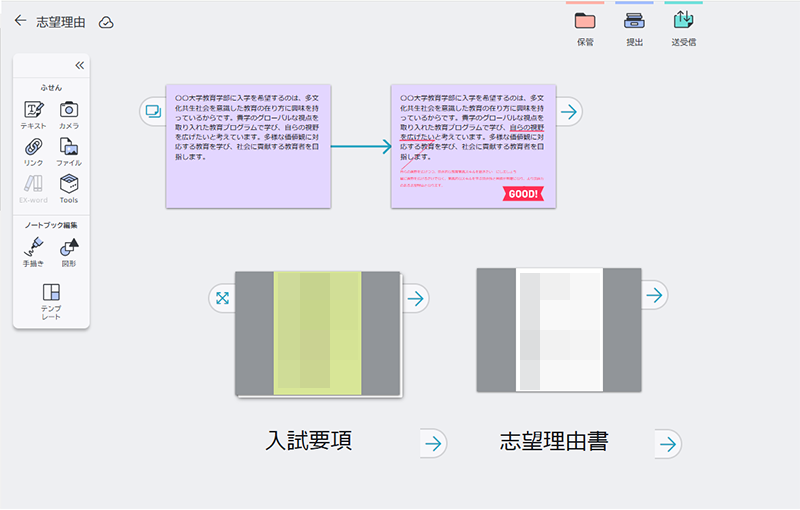Screen dimensions: 800x510
Task: Click the リンク tool icon
Action: coord(34,149)
